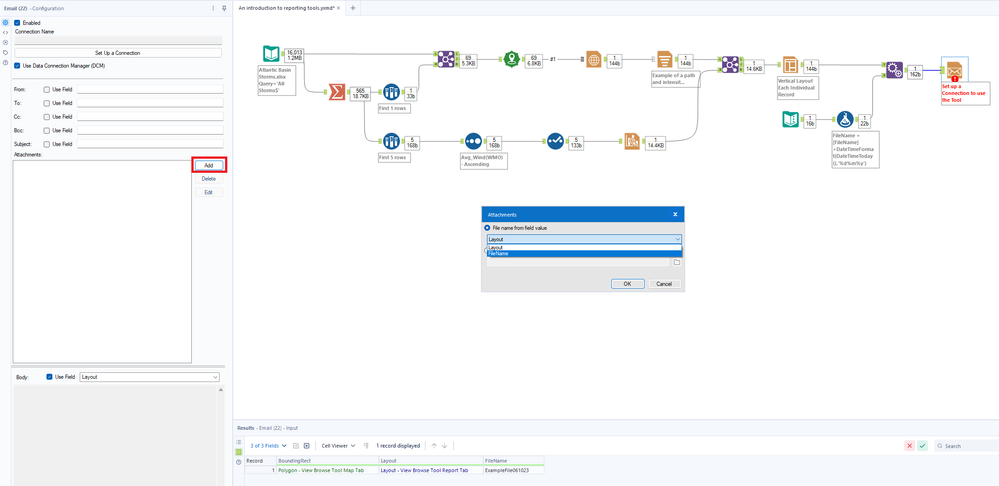Click the folder browse icon in Attachments dialog
This screenshot has width=999, height=486.
coord(677,262)
